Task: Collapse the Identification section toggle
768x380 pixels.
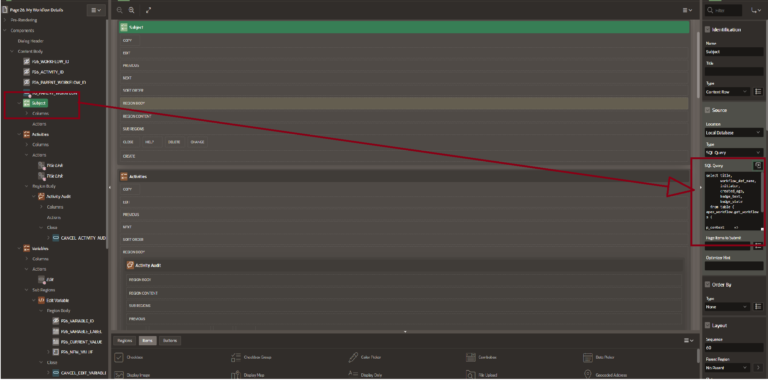Action: (707, 30)
